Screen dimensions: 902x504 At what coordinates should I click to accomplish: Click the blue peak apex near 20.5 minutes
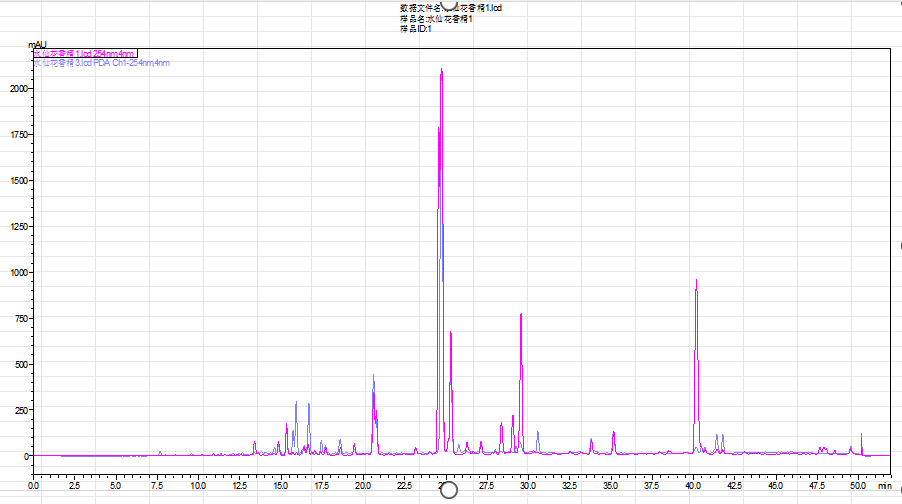click(374, 376)
